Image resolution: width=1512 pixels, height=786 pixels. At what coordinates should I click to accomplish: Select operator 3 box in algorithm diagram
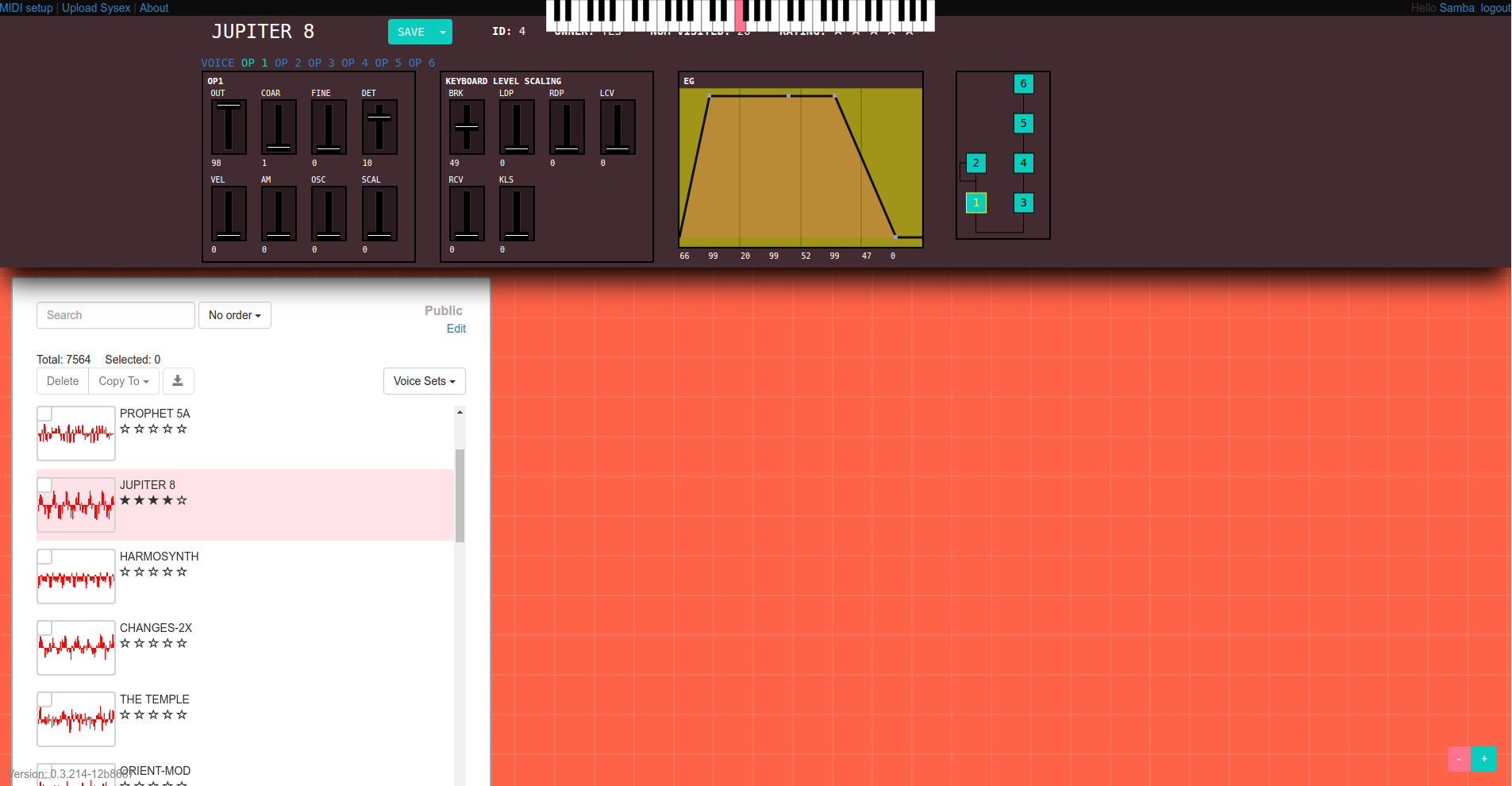tap(1023, 202)
